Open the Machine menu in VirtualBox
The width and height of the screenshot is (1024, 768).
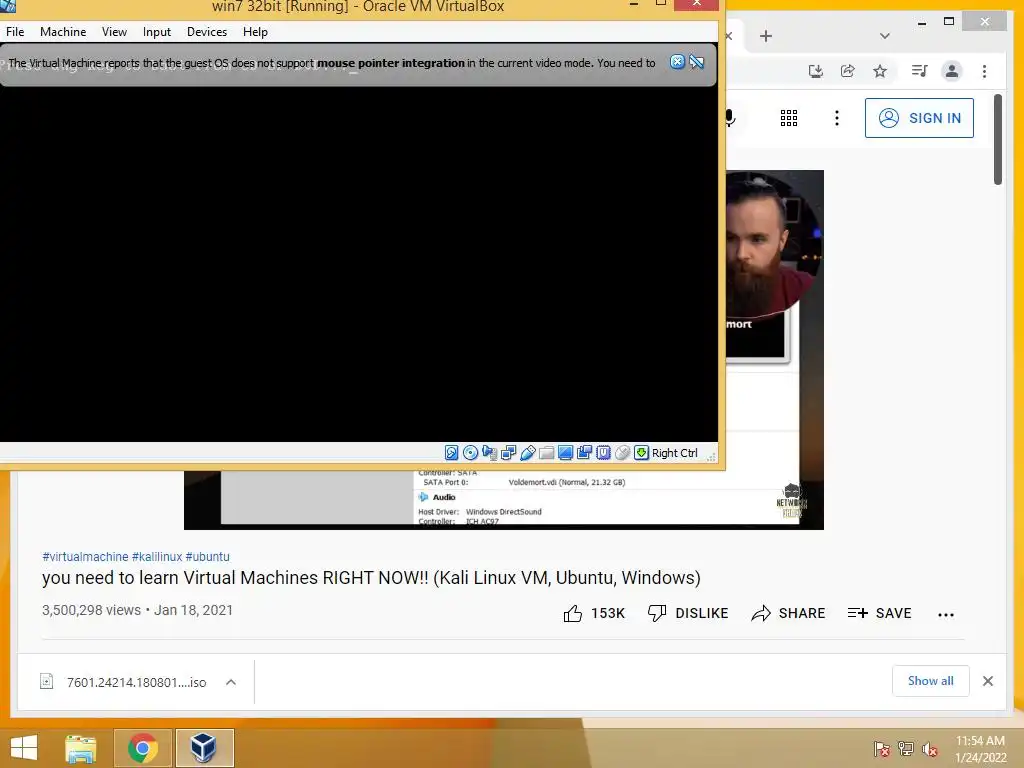63,31
